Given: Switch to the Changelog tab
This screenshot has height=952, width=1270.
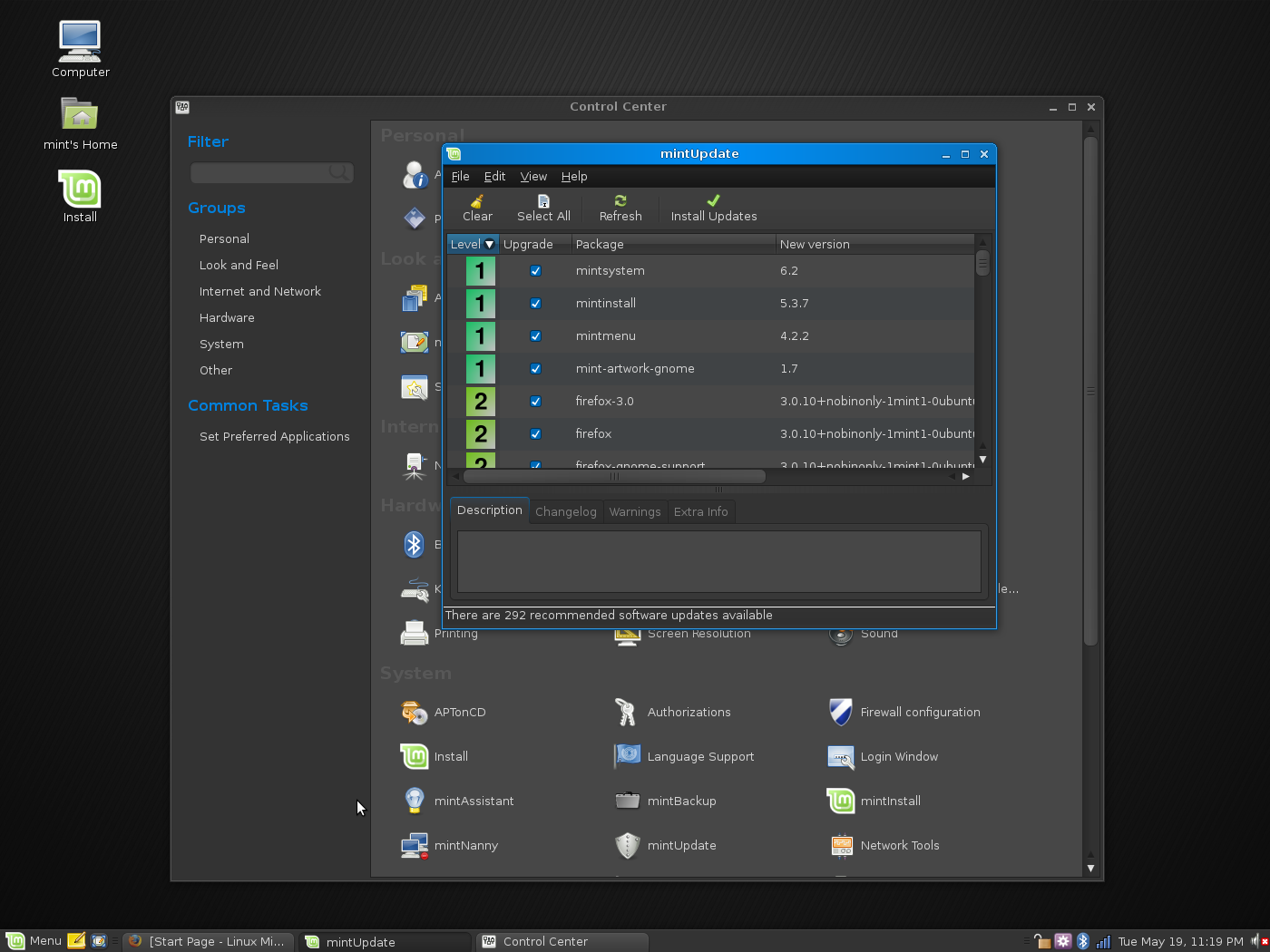Looking at the screenshot, I should click(x=566, y=512).
